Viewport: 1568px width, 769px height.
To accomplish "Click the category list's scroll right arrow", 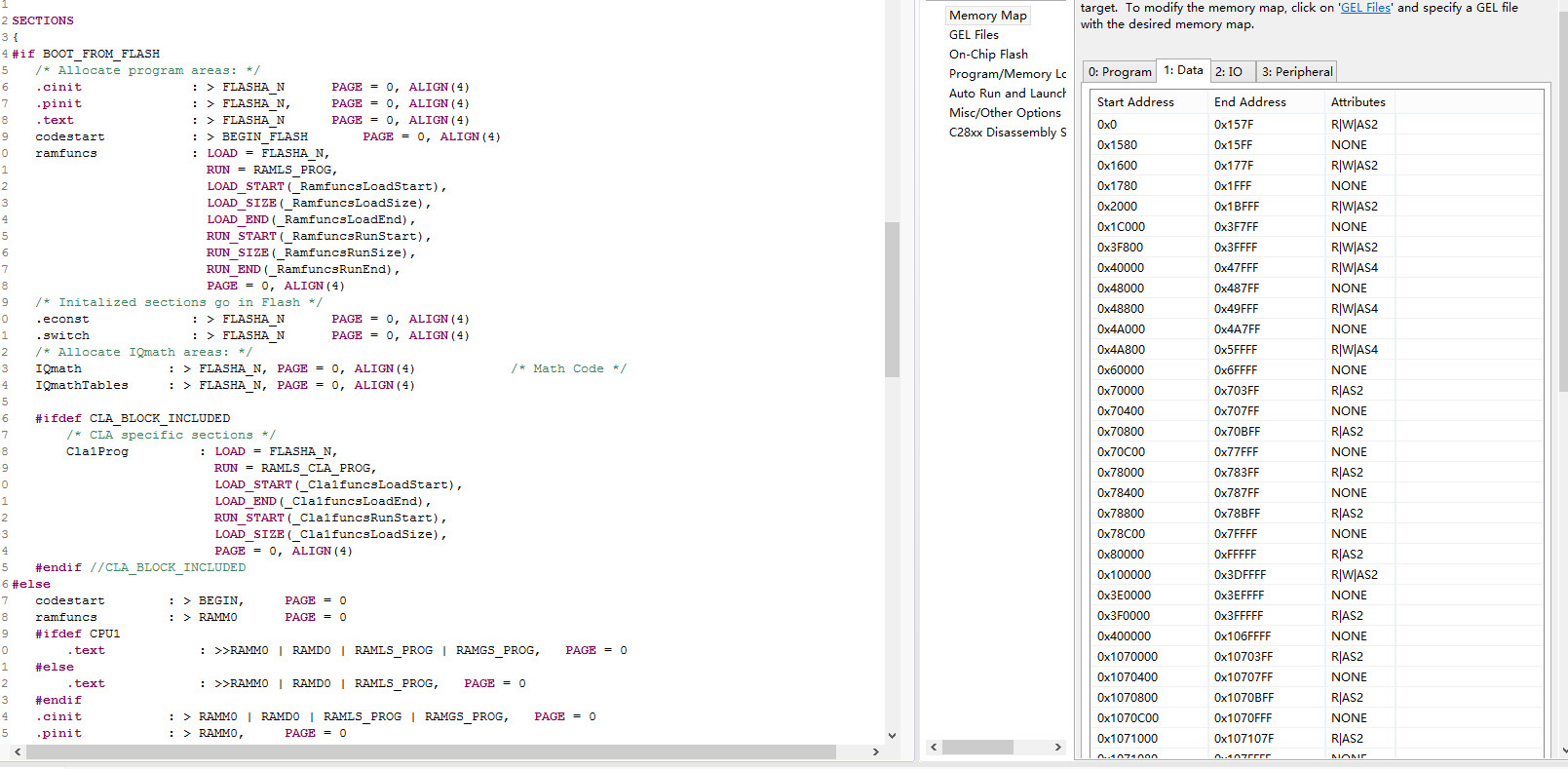I will [1058, 747].
